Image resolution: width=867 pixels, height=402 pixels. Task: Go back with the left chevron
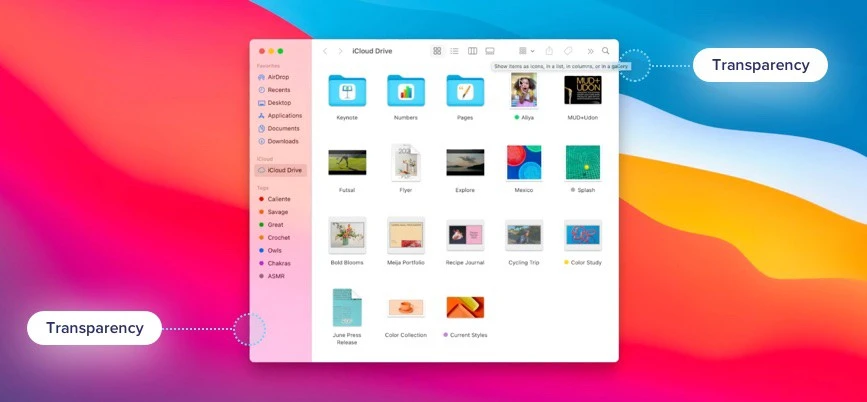pos(325,51)
